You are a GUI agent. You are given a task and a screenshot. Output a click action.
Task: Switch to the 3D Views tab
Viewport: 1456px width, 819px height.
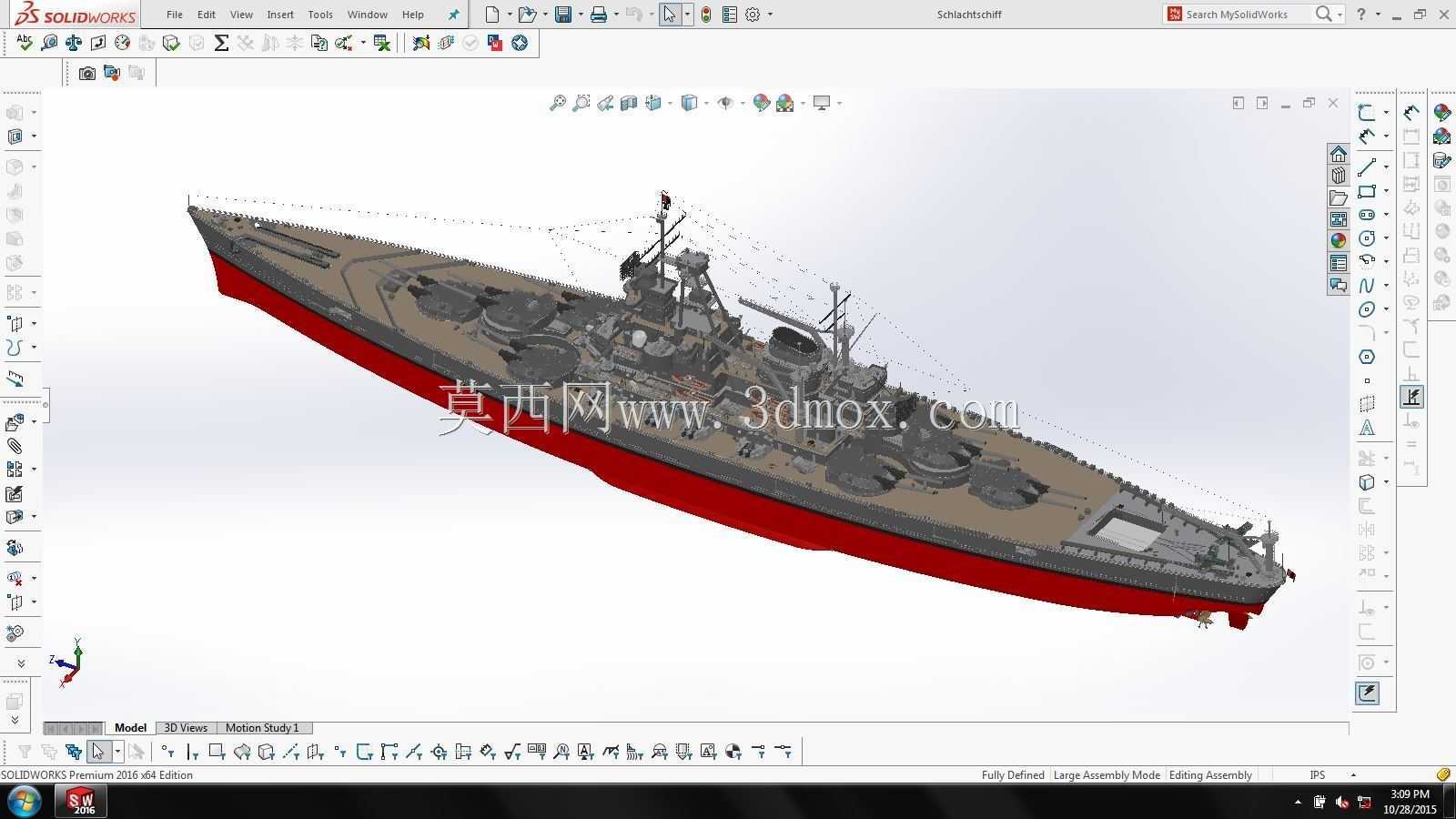coord(186,728)
